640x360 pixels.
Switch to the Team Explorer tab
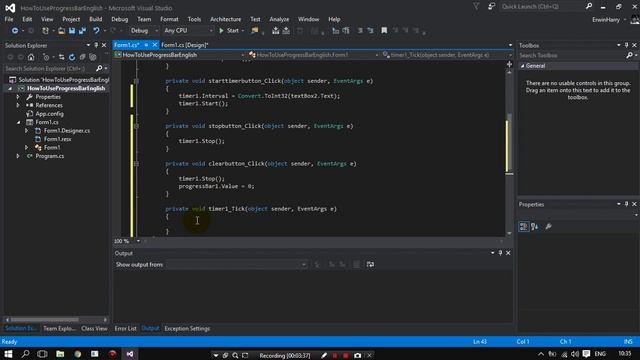59,329
